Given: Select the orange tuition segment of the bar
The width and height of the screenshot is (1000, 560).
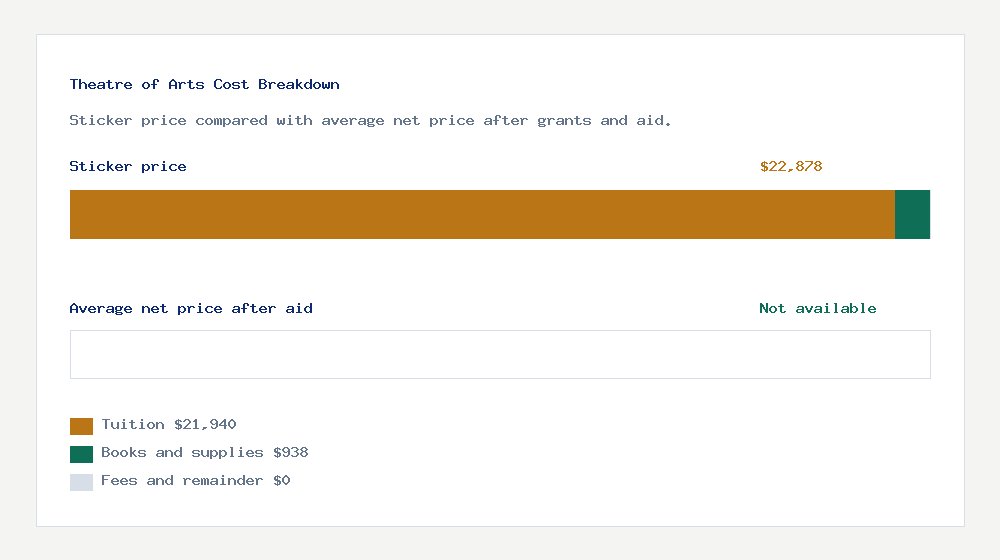Looking at the screenshot, I should click(x=482, y=214).
